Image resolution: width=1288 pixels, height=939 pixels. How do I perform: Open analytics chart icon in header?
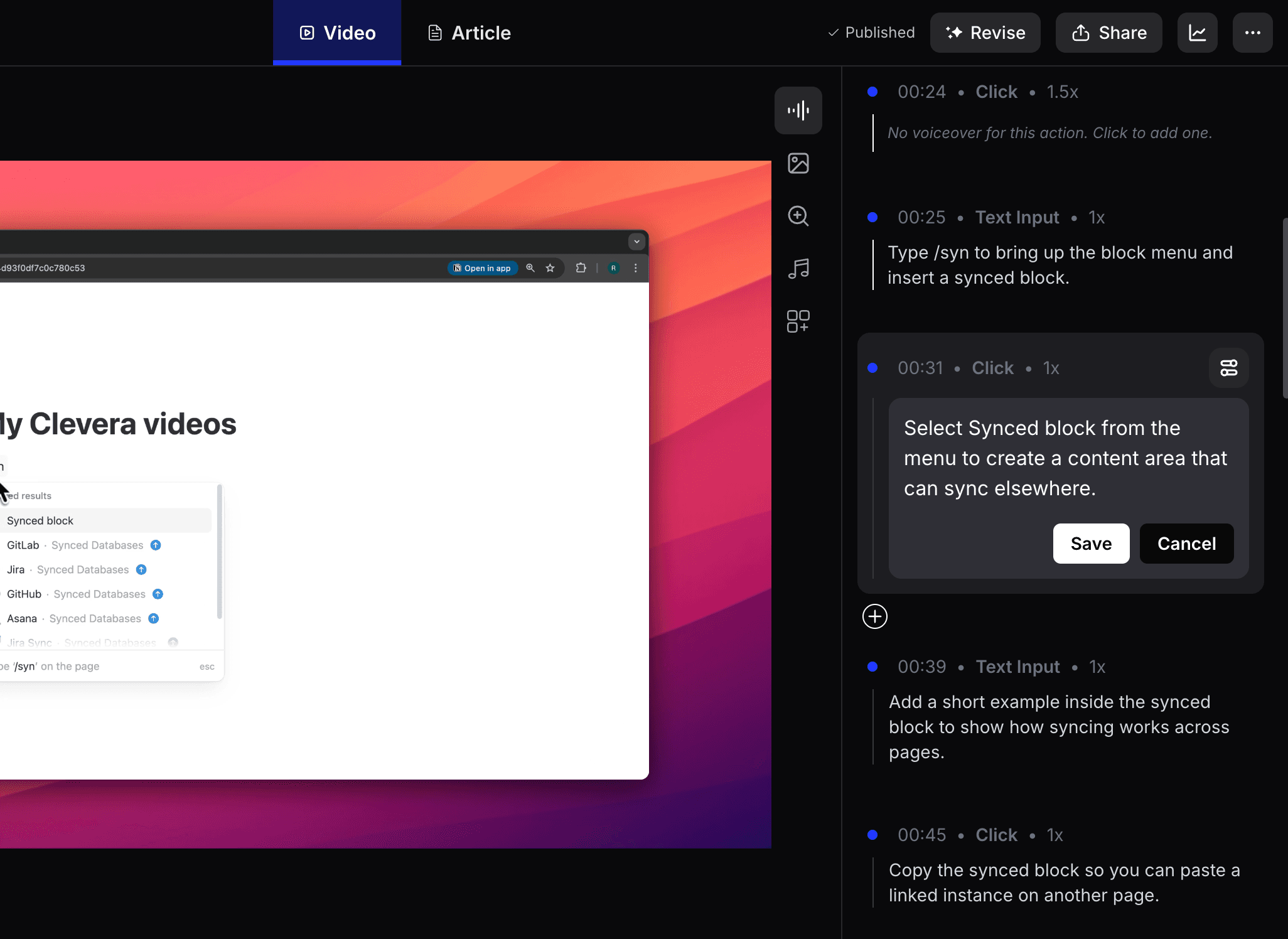(1197, 33)
